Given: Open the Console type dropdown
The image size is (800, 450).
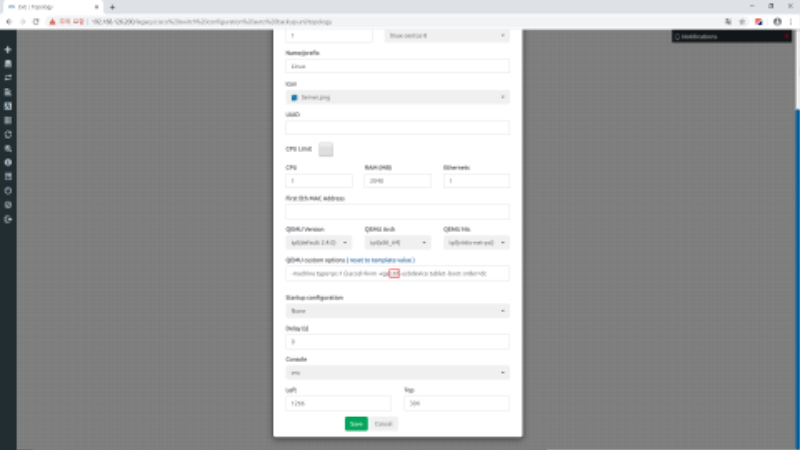Looking at the screenshot, I should [397, 372].
